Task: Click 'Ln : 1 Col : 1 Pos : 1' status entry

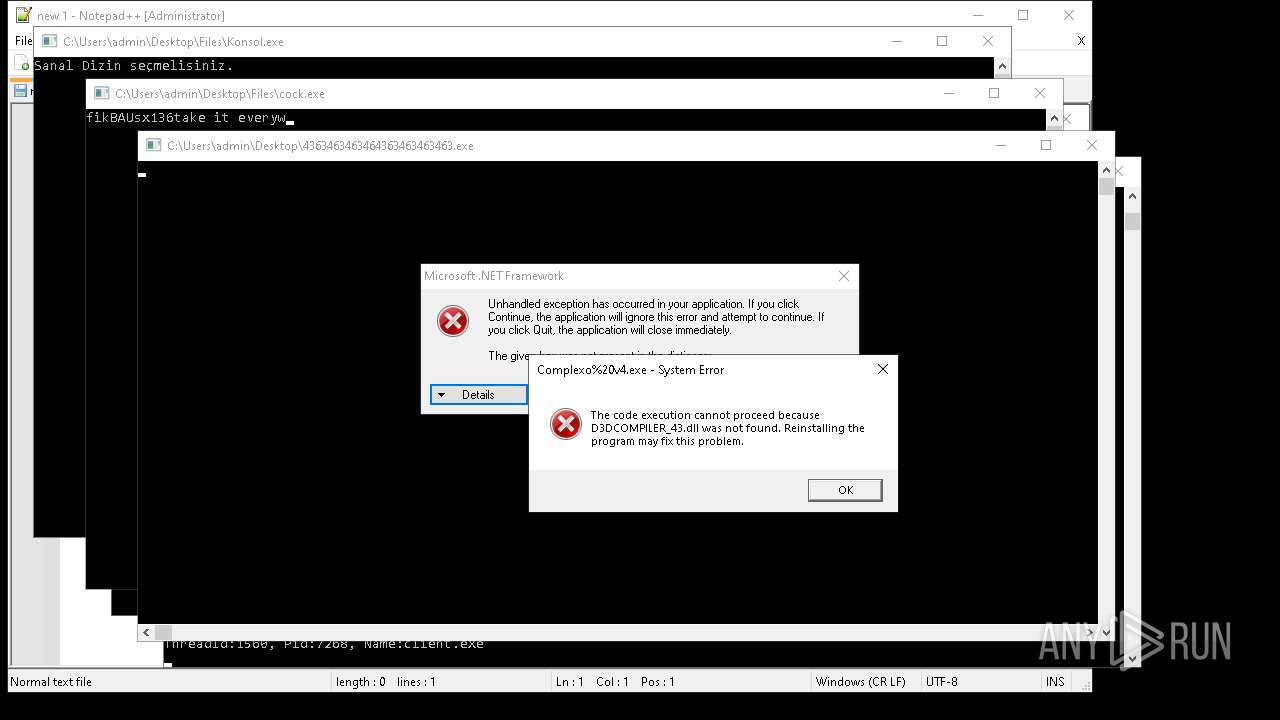Action: tap(615, 682)
